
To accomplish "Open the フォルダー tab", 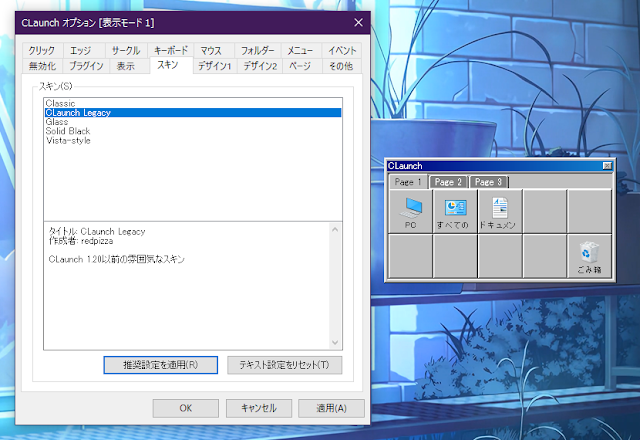I will tap(257, 51).
